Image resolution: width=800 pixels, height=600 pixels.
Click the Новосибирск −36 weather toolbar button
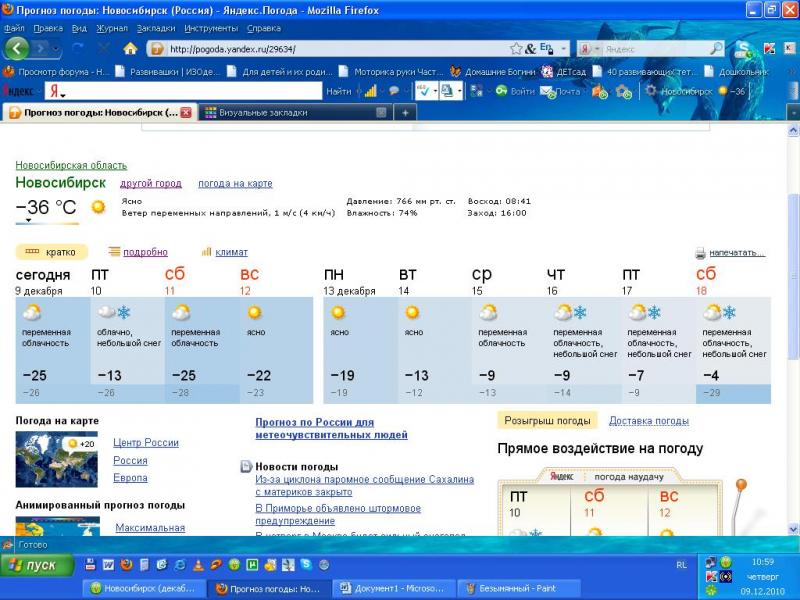tap(694, 92)
